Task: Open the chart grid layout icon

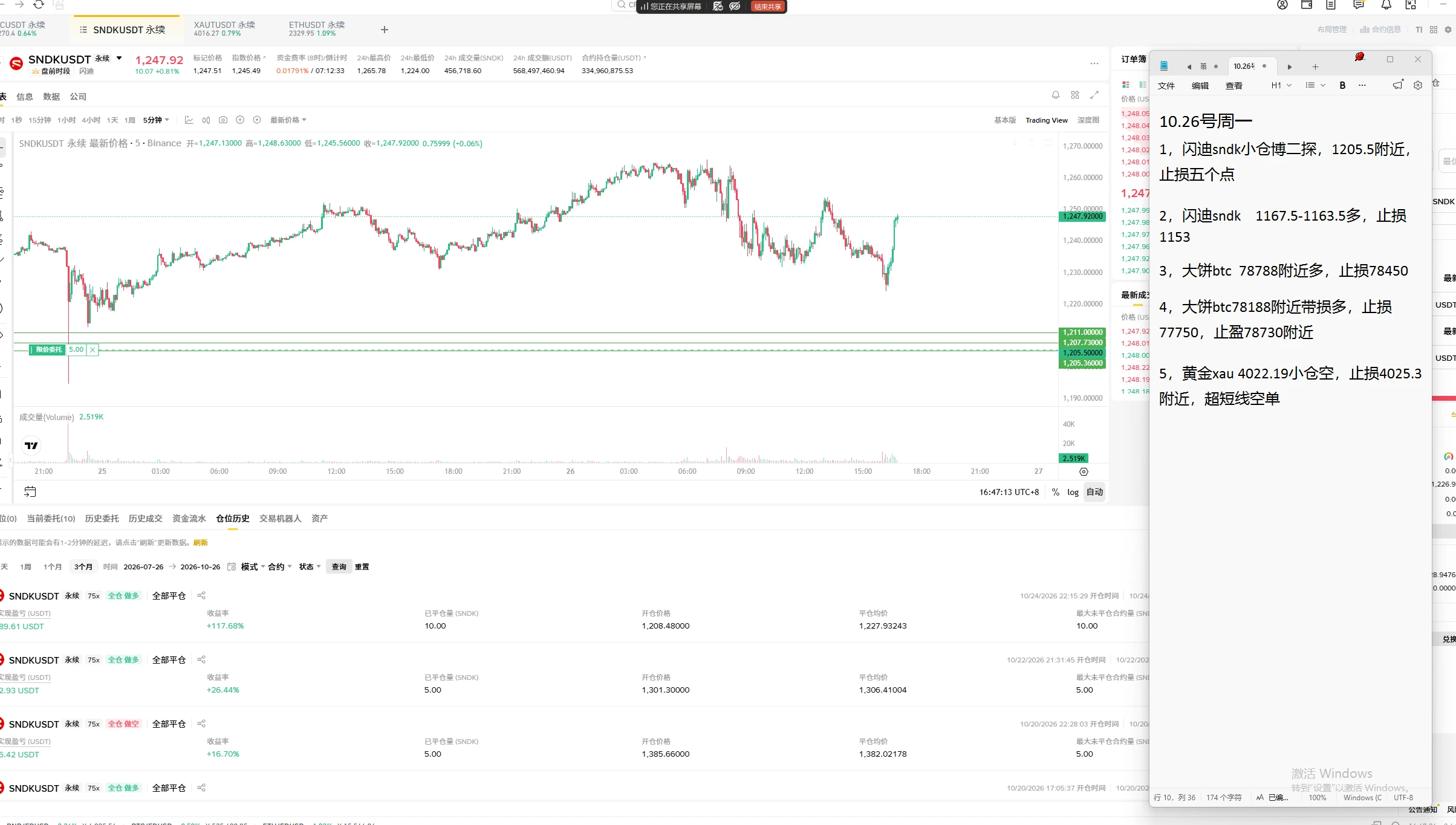Action: 1075,95
